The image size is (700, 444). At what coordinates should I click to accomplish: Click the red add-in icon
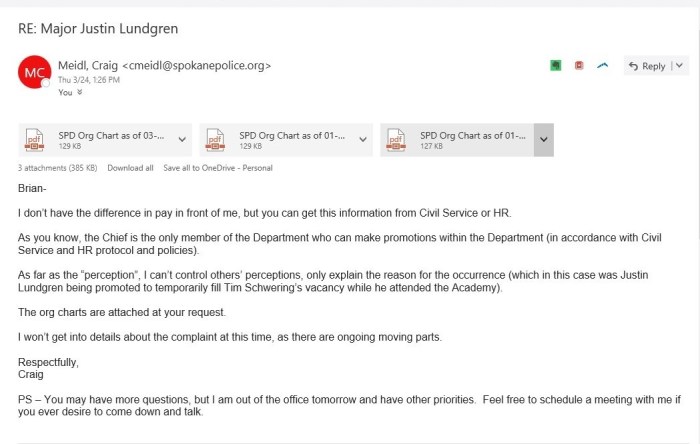point(579,65)
